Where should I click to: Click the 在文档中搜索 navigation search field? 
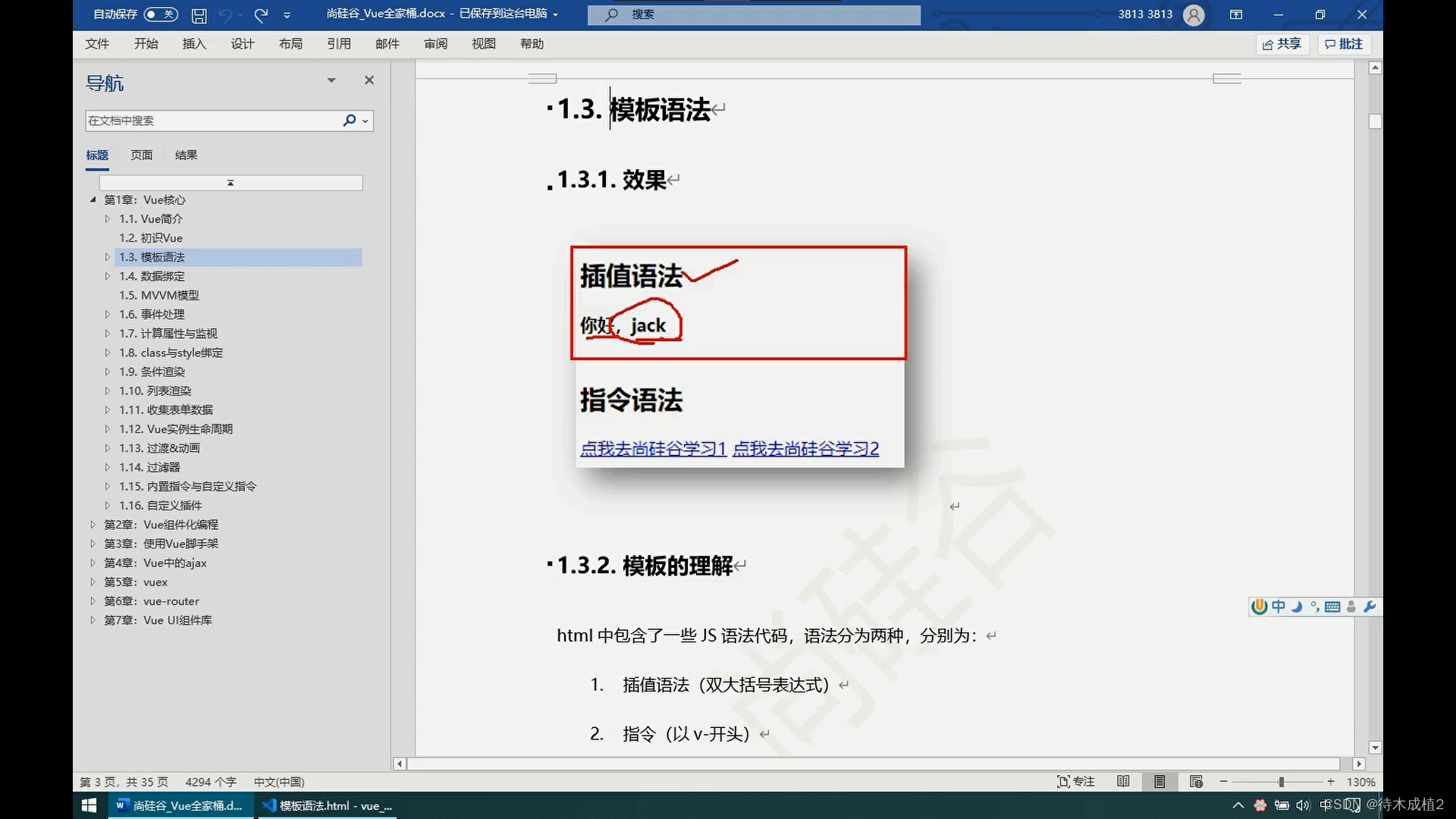point(212,121)
